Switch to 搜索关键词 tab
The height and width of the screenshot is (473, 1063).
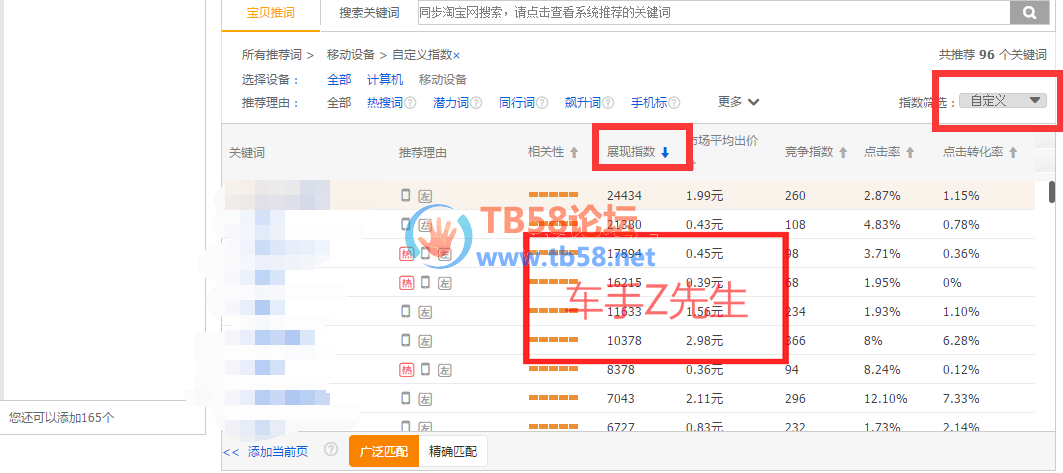[368, 13]
